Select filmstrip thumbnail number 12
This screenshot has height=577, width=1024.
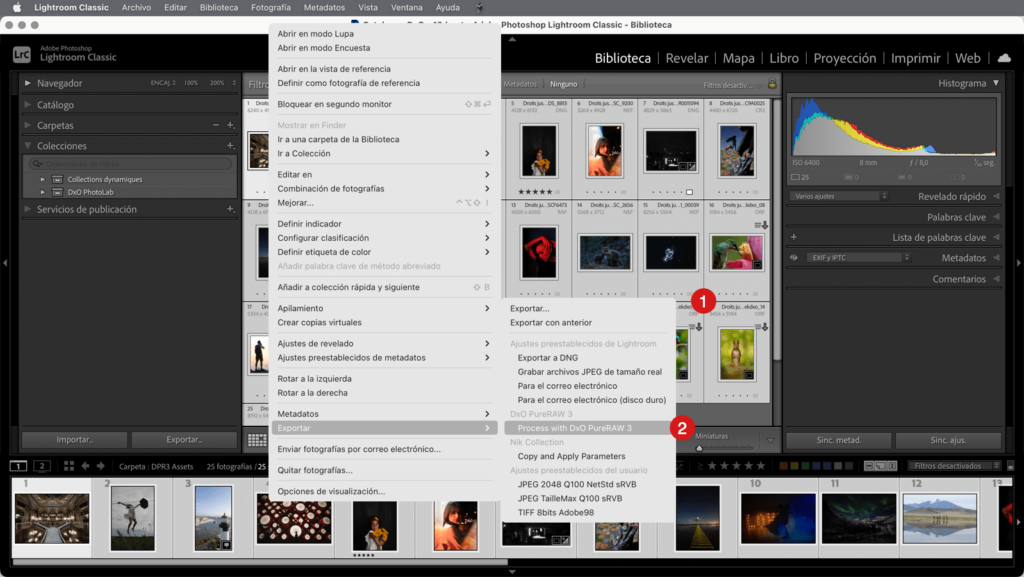click(939, 518)
